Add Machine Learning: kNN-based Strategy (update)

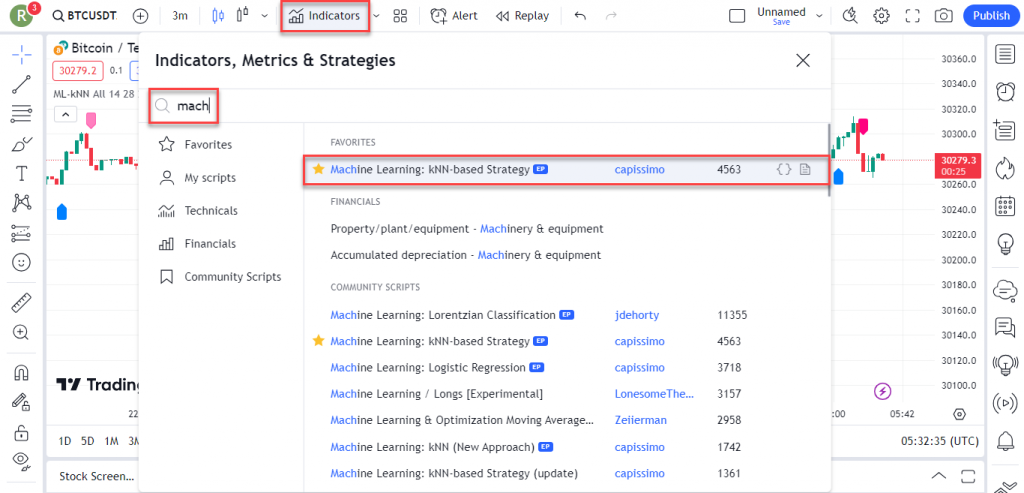click(455, 473)
